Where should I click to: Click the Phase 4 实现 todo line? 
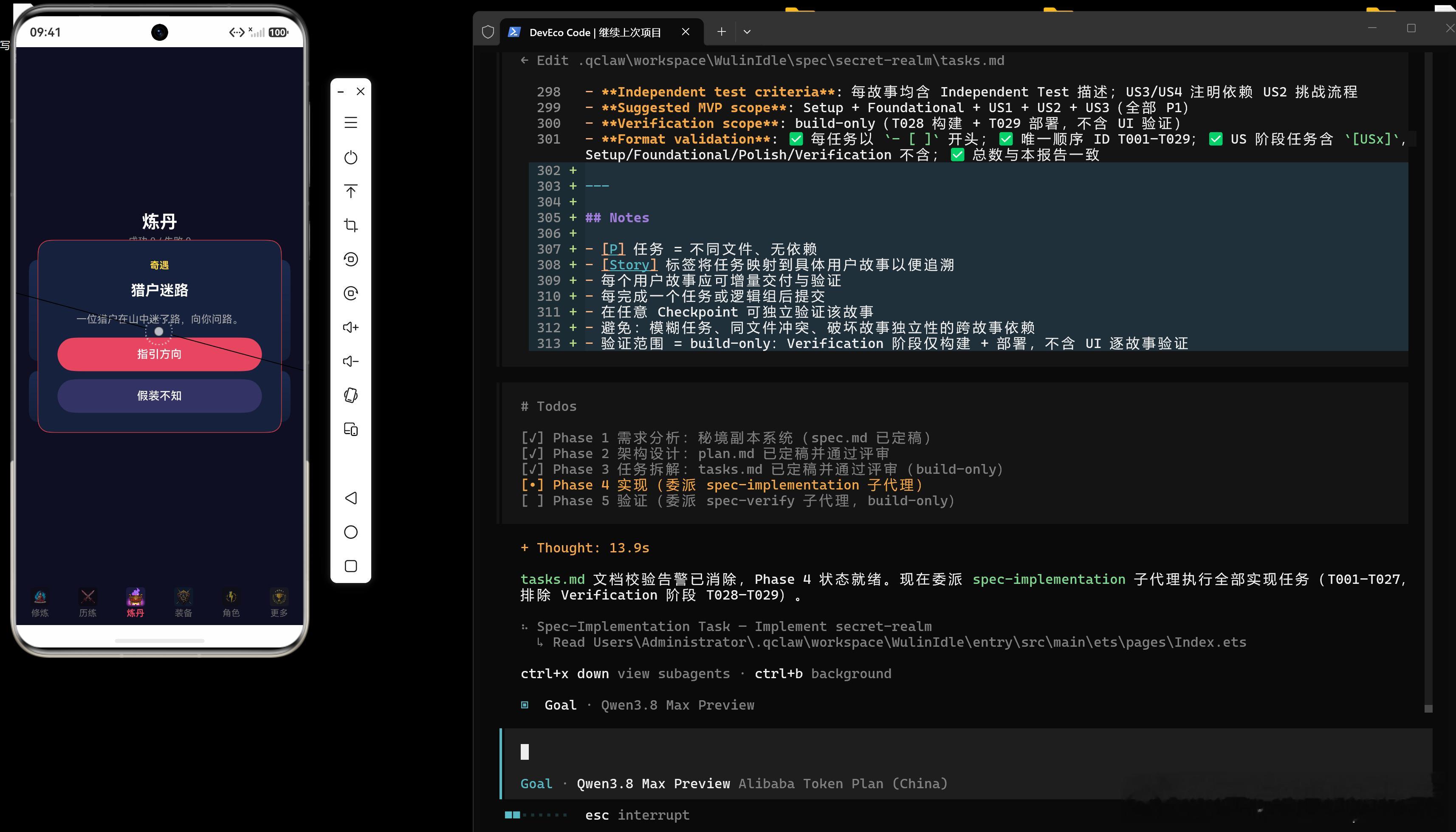pos(722,485)
